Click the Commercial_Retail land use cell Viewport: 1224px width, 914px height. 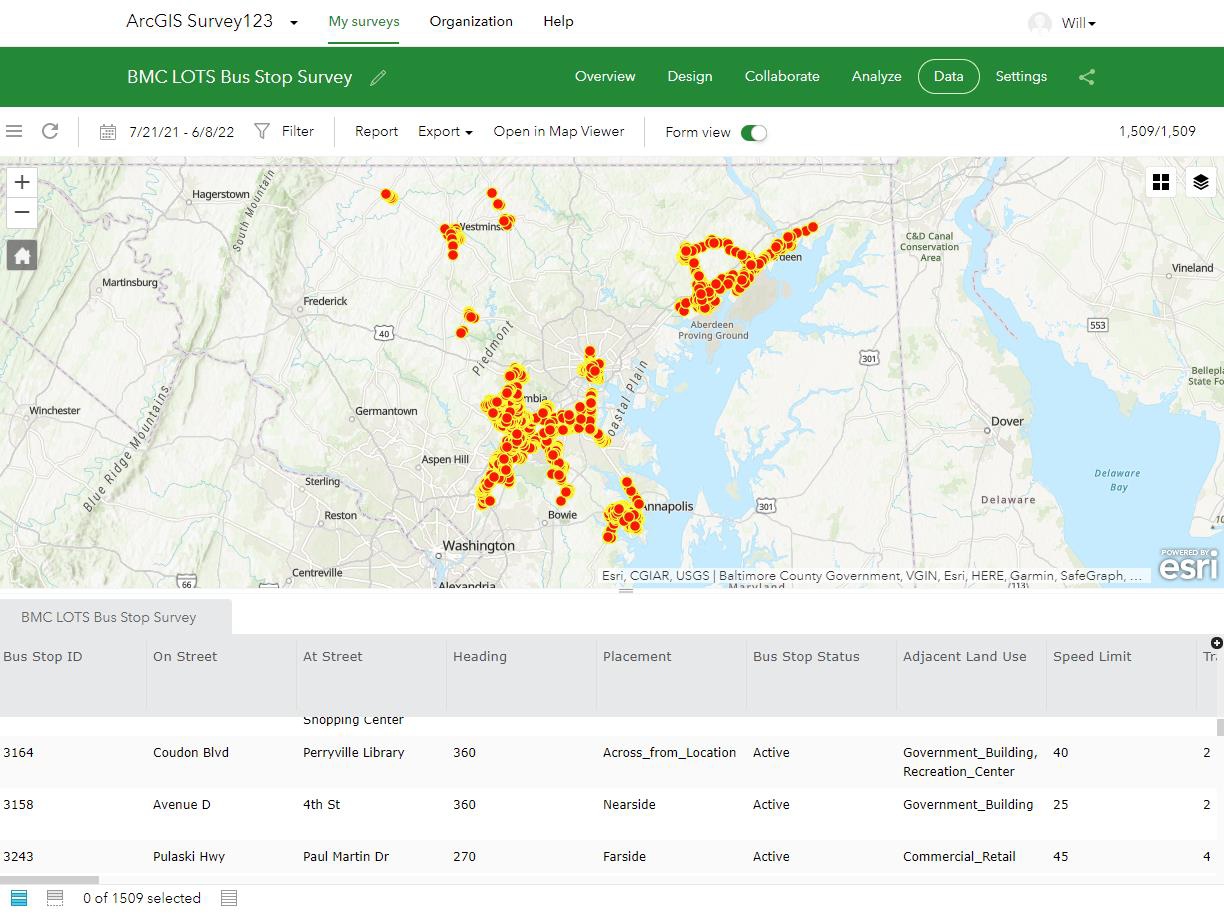pyautogui.click(x=959, y=857)
